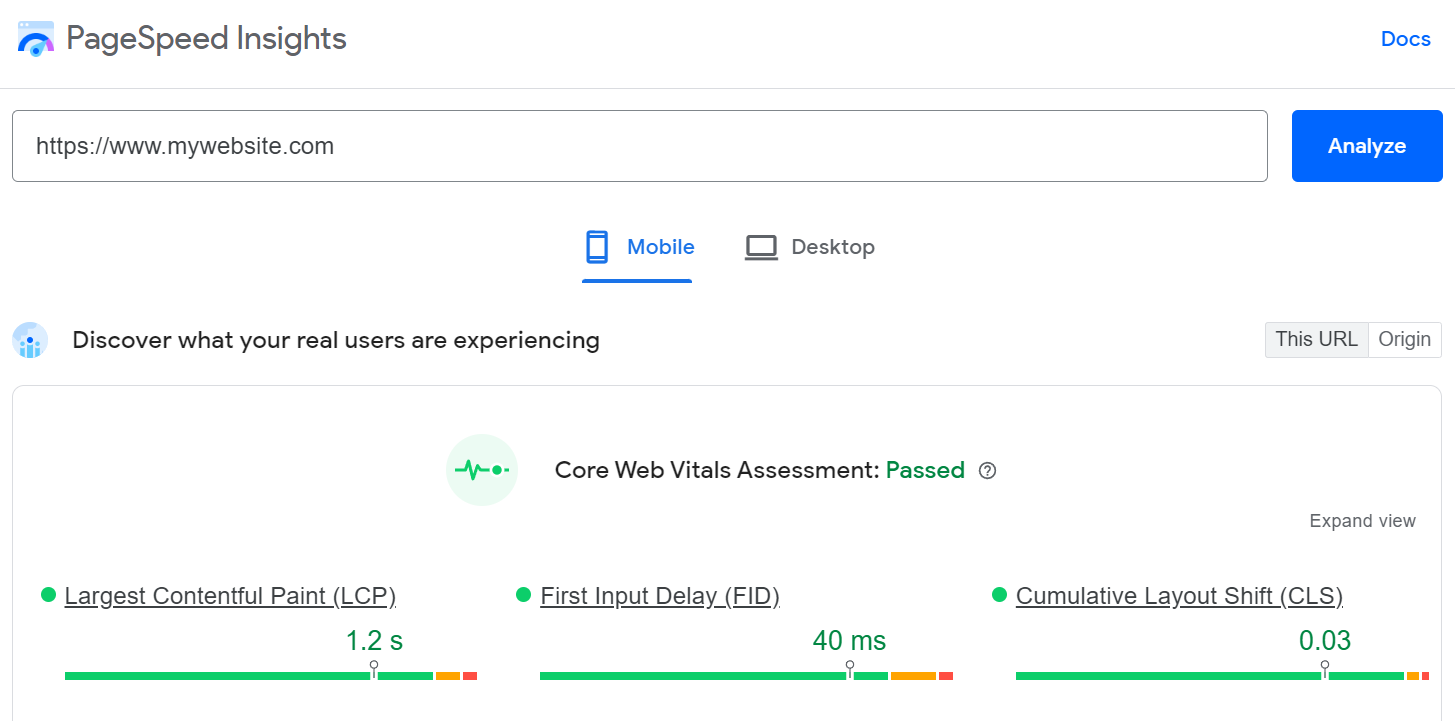The image size is (1455, 721).
Task: Toggle This URL data scope
Action: 1315,340
